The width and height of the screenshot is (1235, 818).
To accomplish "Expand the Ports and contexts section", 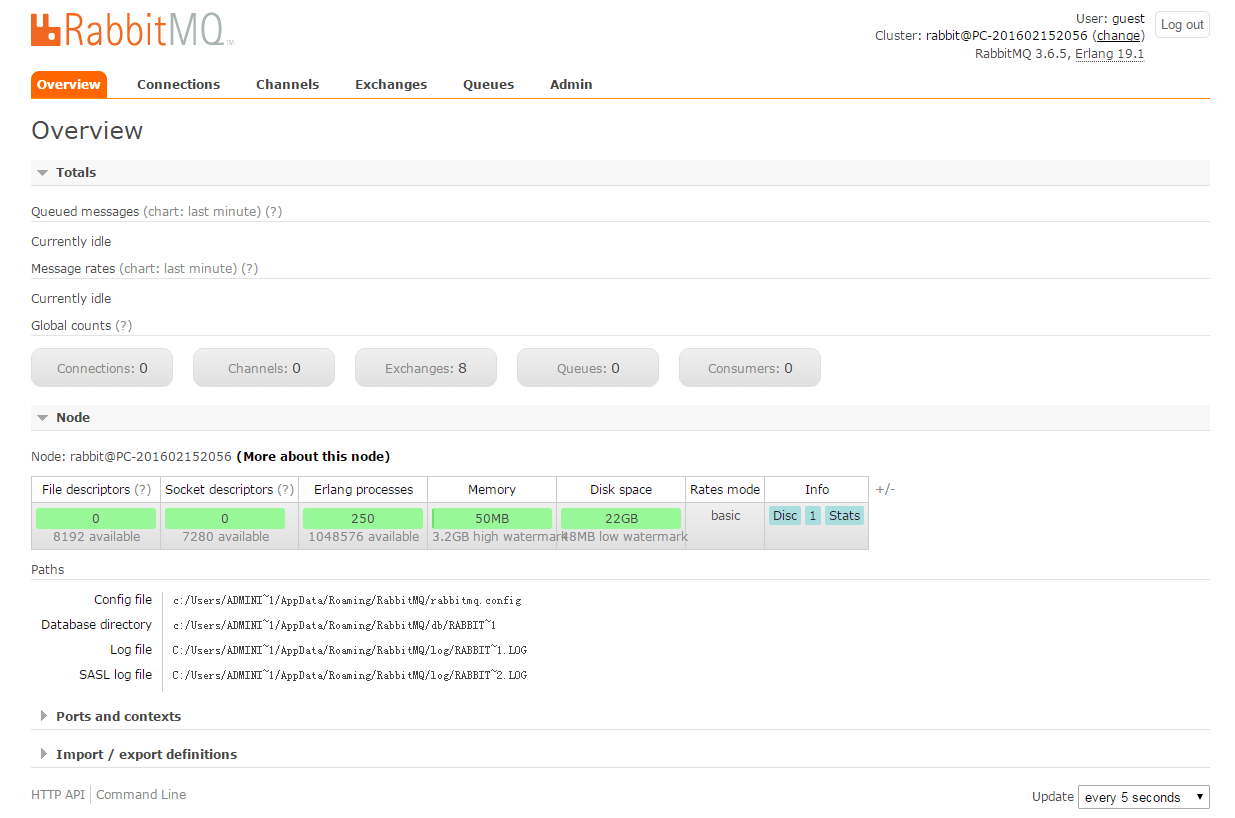I will (x=118, y=716).
